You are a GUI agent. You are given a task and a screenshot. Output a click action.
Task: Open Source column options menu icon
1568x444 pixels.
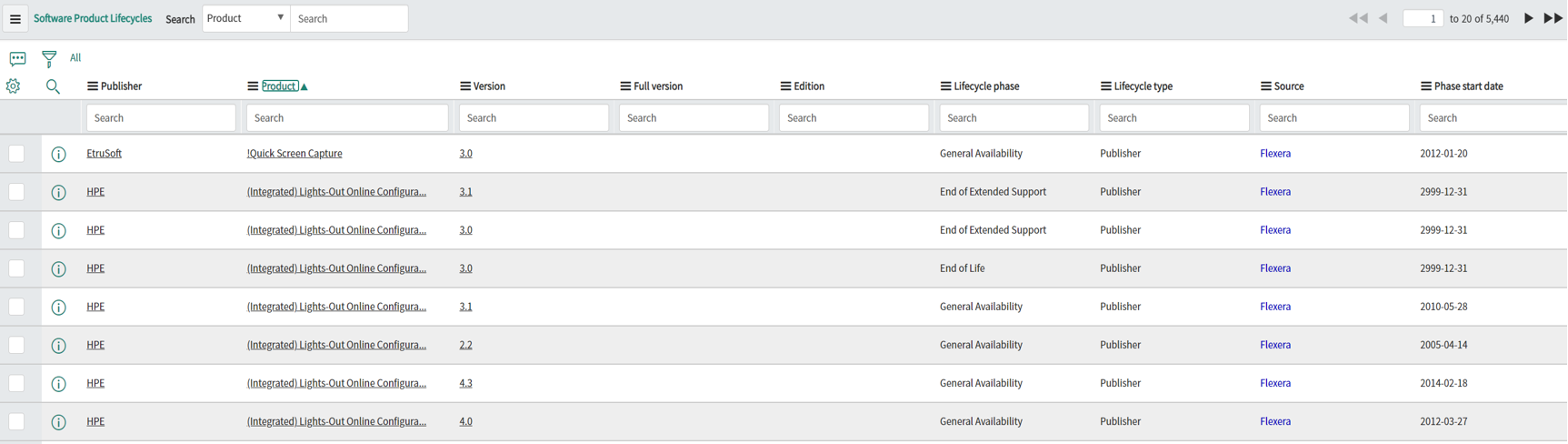(x=1265, y=86)
